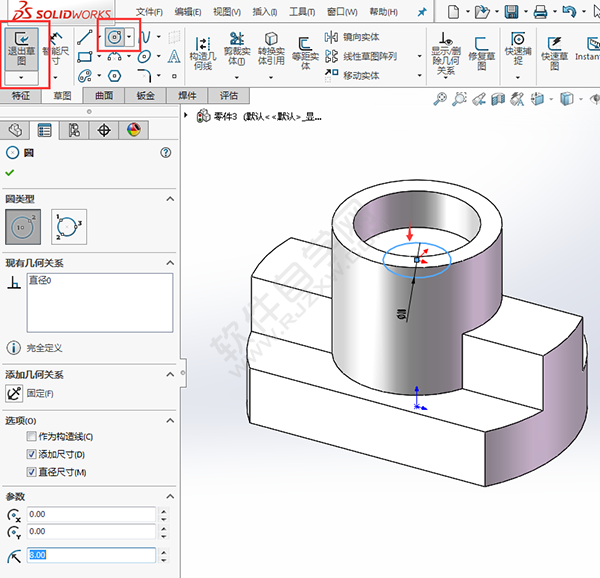Screen dimensions: 600x578
Task: Collapse the 参数 section
Action: tap(170, 497)
